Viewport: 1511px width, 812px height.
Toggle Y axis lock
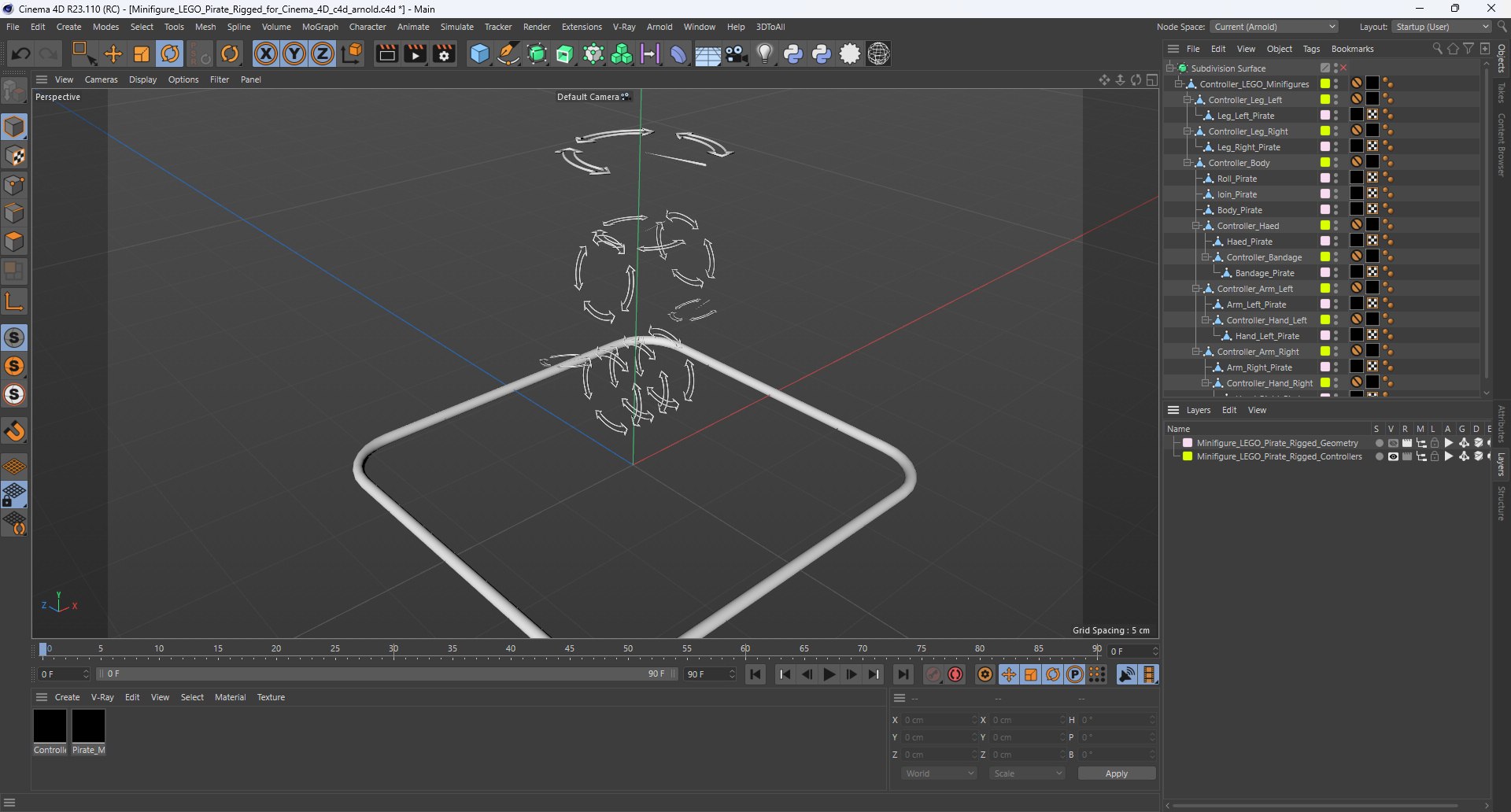[294, 54]
